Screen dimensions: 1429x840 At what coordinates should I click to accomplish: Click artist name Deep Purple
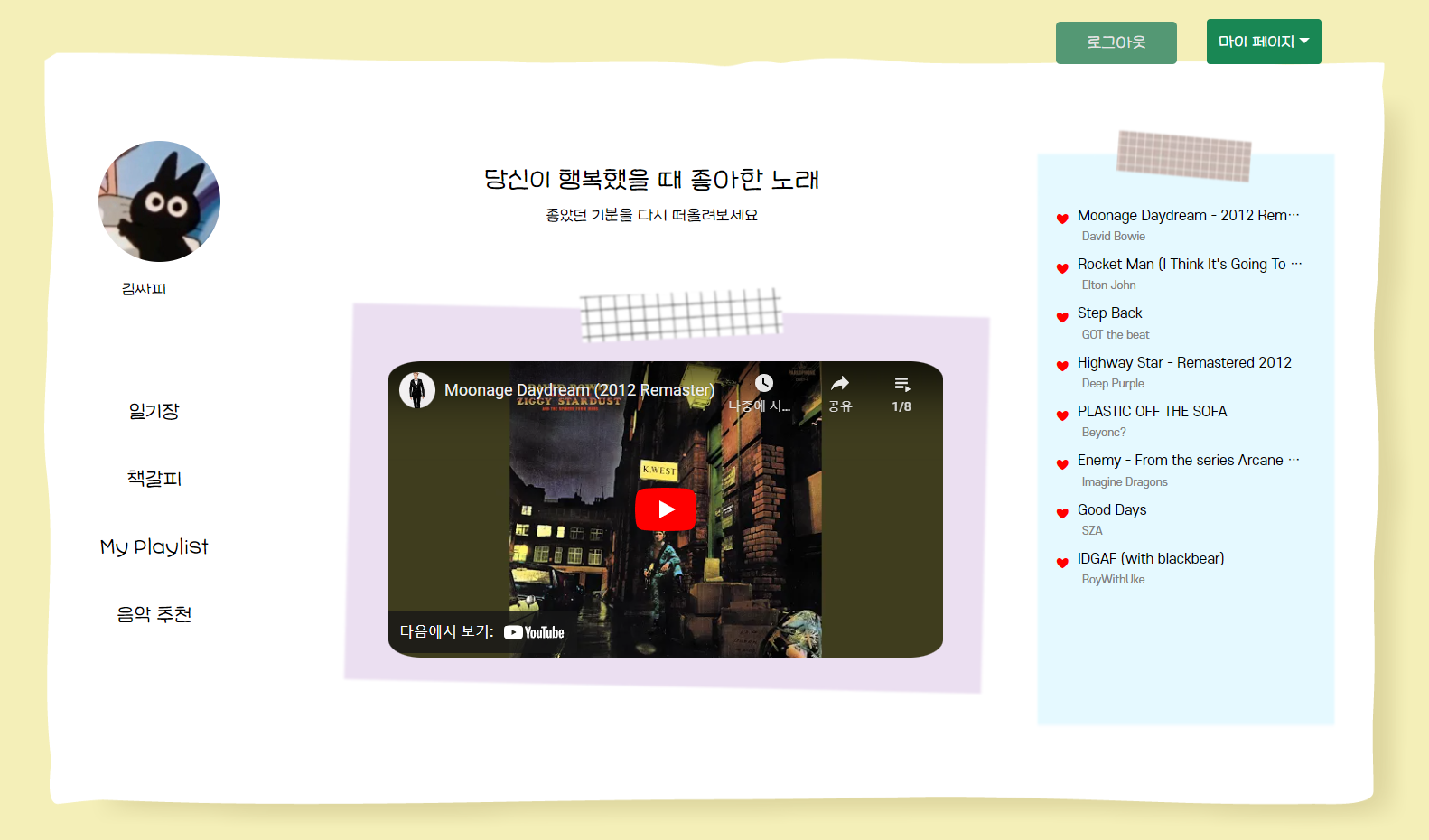click(1113, 384)
